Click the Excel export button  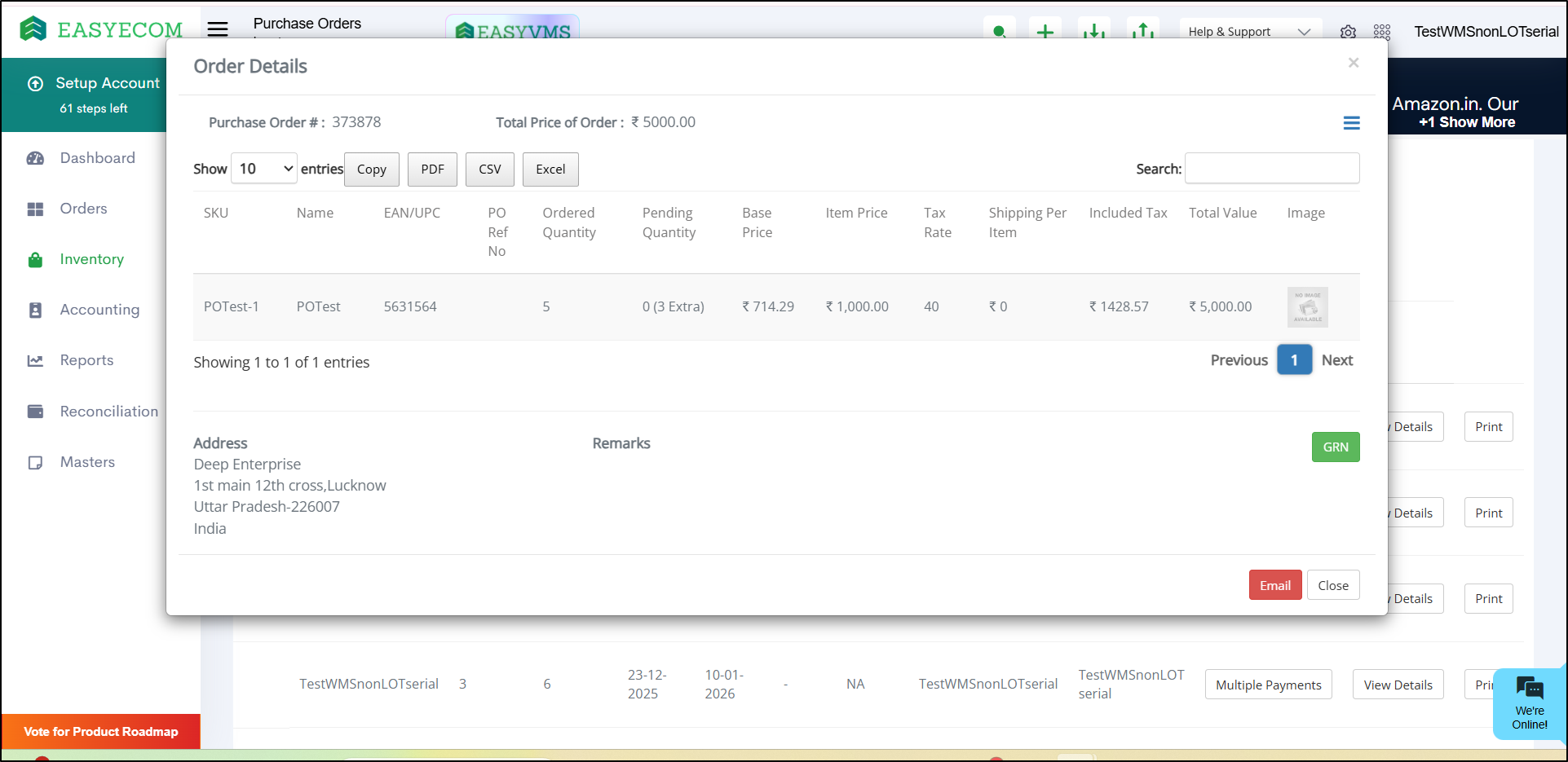(550, 170)
